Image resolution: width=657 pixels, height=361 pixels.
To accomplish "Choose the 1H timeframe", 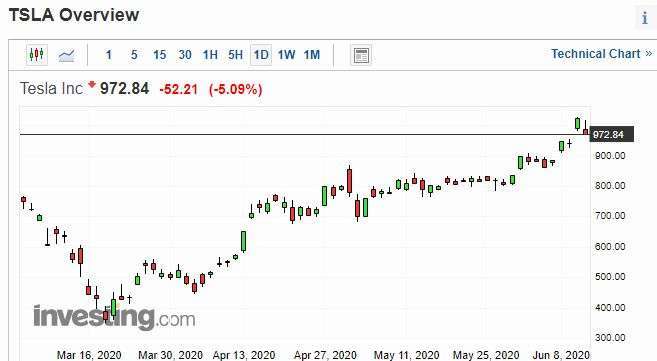I will coord(210,55).
